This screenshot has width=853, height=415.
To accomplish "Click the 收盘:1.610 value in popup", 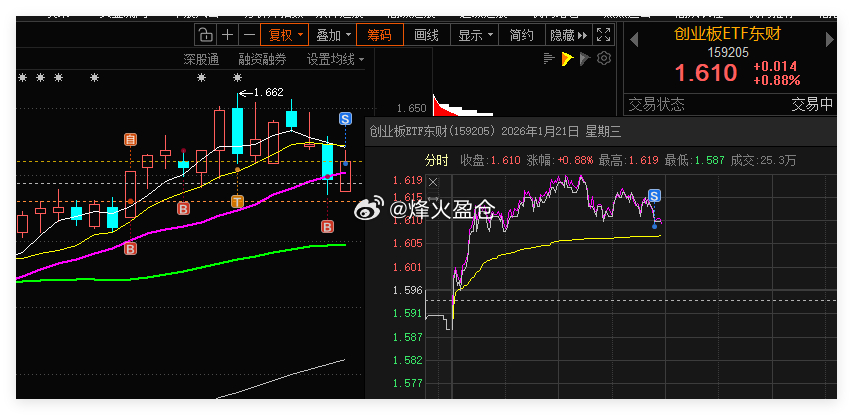I will coord(491,160).
